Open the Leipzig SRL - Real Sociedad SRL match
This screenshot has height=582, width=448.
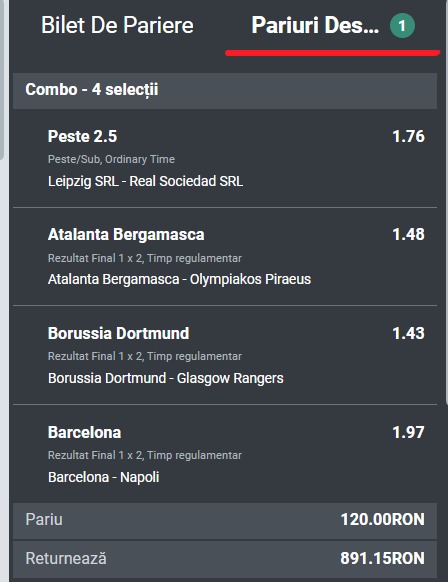[x=145, y=181]
